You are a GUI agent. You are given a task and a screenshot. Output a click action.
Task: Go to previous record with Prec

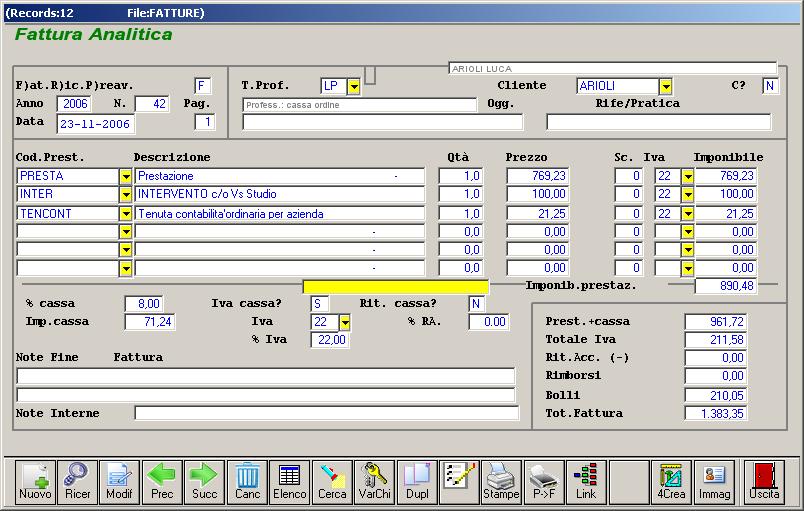(162, 482)
